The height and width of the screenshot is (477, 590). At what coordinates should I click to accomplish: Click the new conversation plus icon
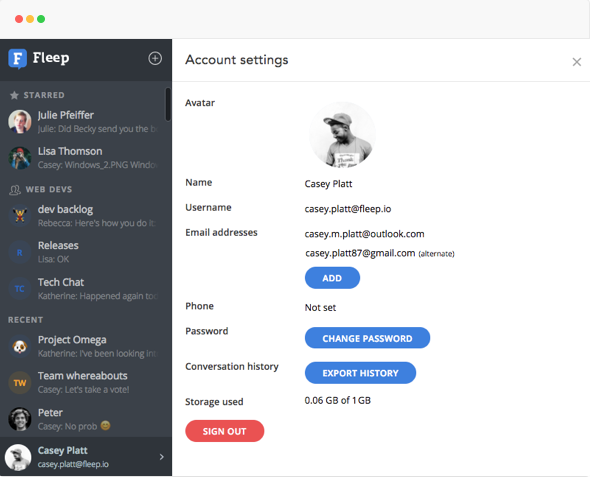click(x=155, y=58)
